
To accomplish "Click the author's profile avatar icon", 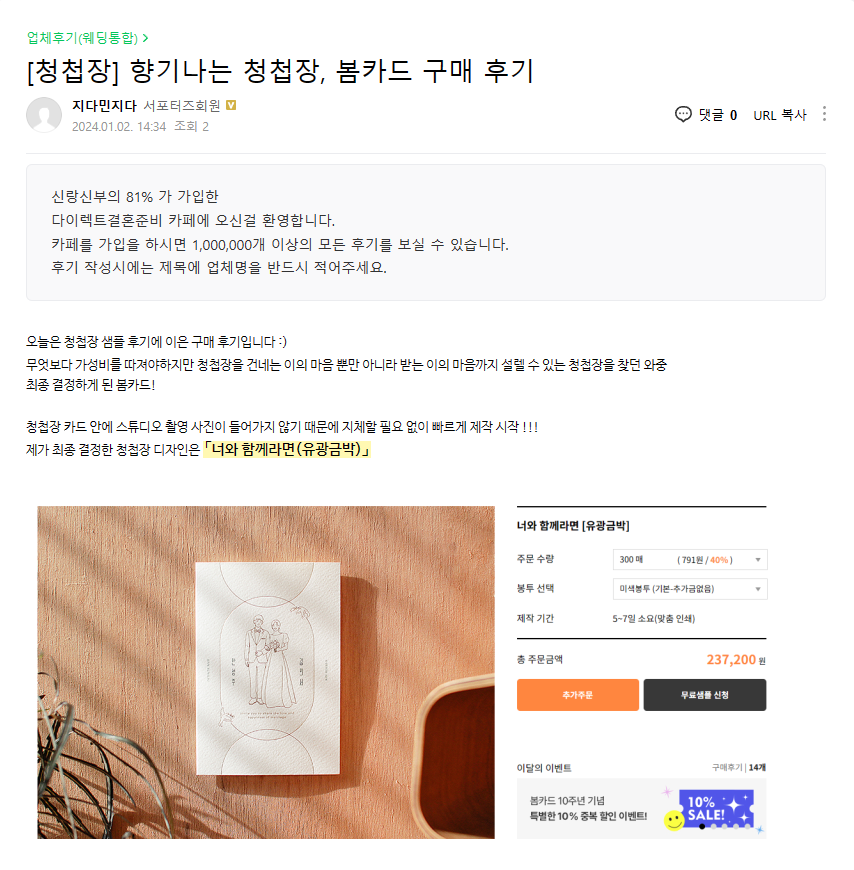I will tap(44, 115).
